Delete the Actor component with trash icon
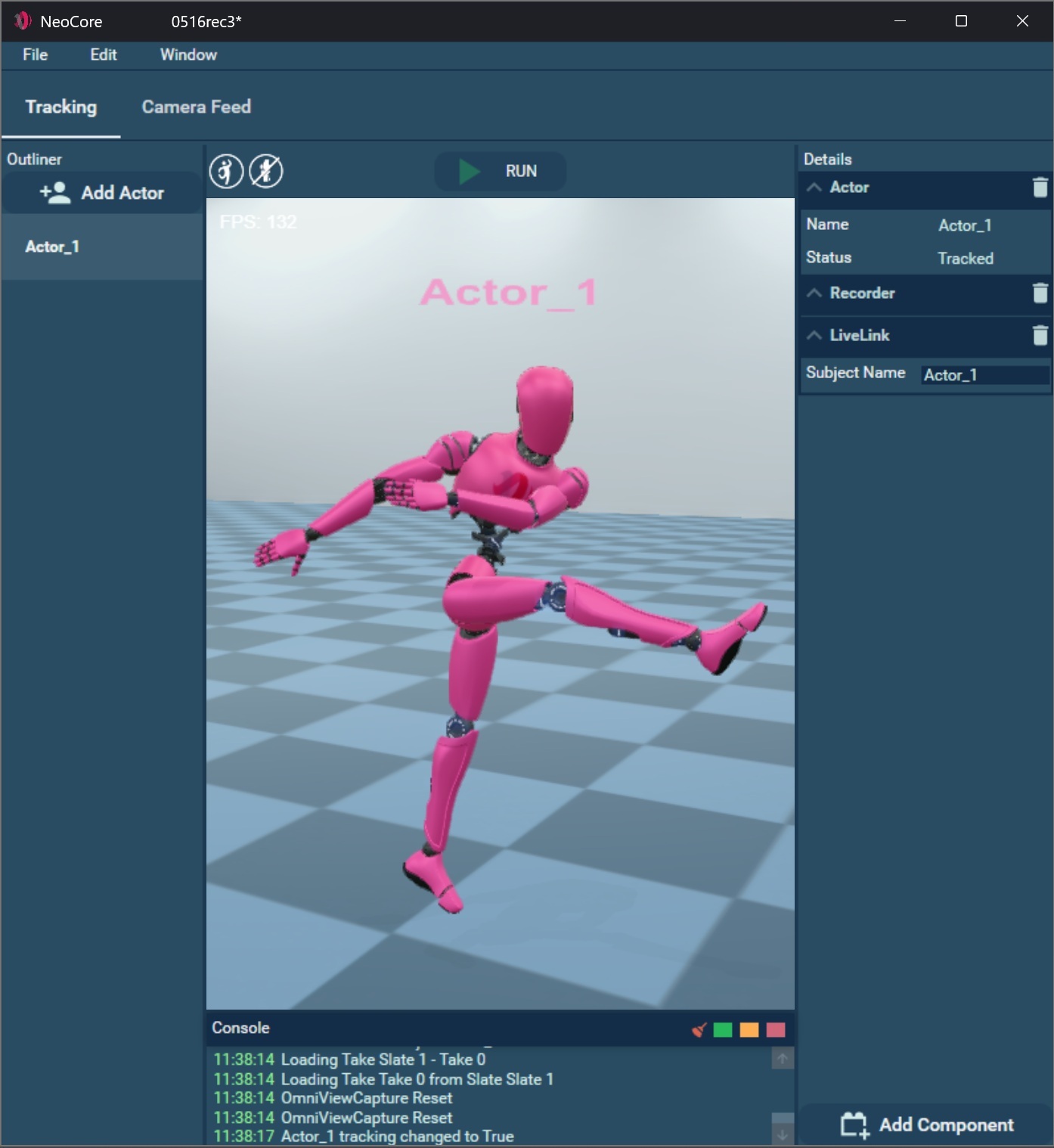 click(x=1040, y=188)
